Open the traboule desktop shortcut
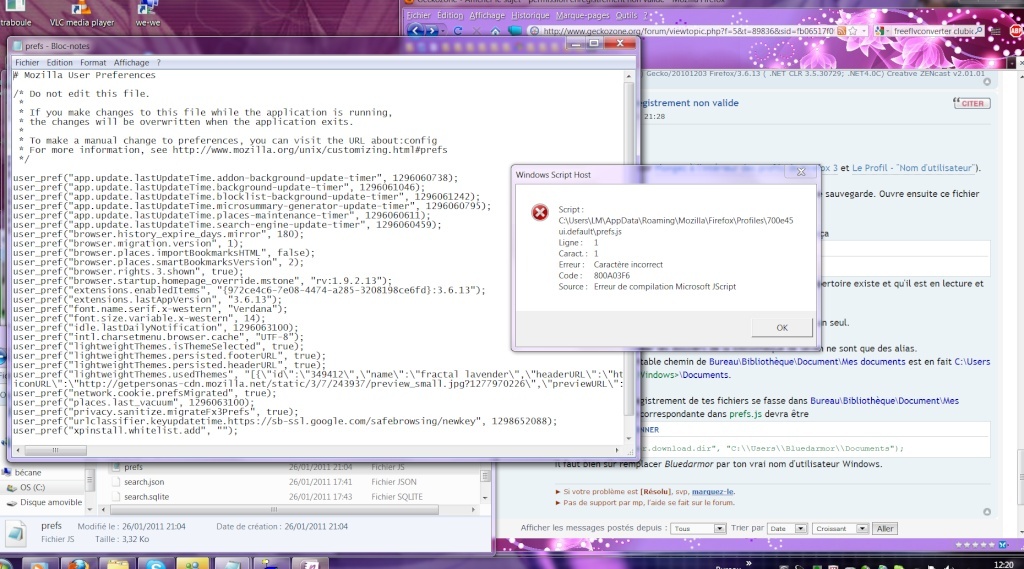Viewport: 1024px width, 569px height. click(x=16, y=14)
